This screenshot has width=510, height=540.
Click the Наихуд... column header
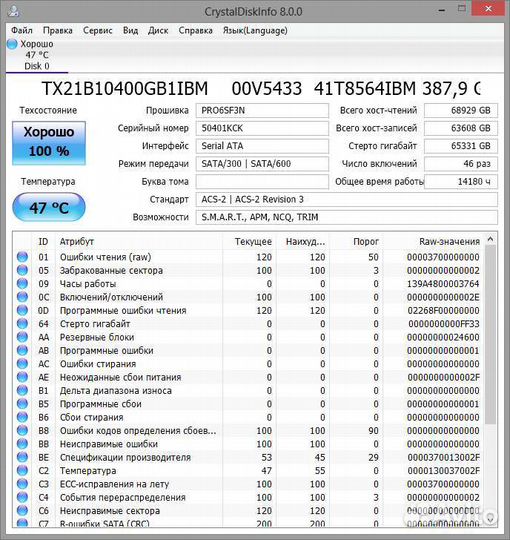pos(303,241)
